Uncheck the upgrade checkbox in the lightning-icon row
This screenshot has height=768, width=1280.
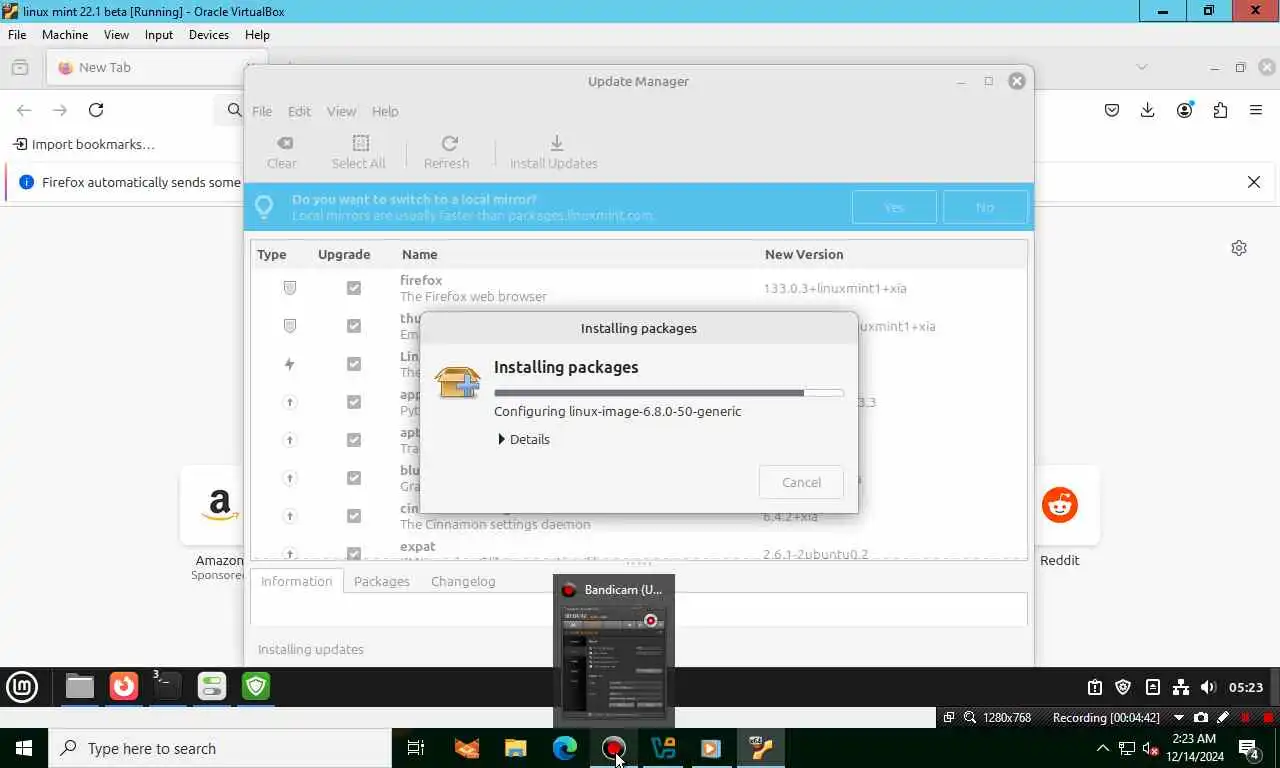(353, 364)
